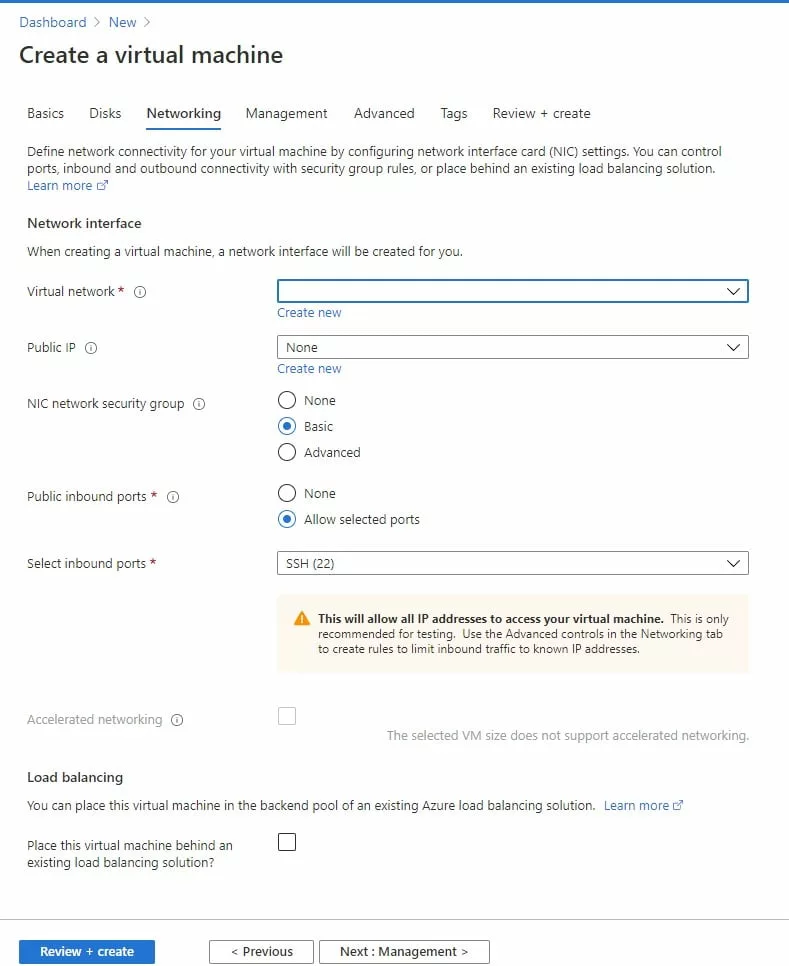Click info icon next to Public inbound ports
Screen dimensions: 789x966
tap(173, 497)
